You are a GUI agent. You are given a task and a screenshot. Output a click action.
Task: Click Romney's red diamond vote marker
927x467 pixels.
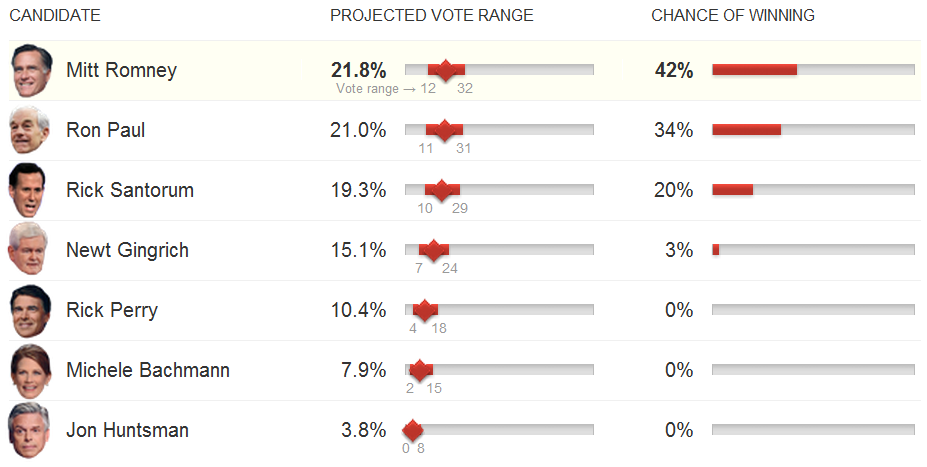(x=446, y=70)
